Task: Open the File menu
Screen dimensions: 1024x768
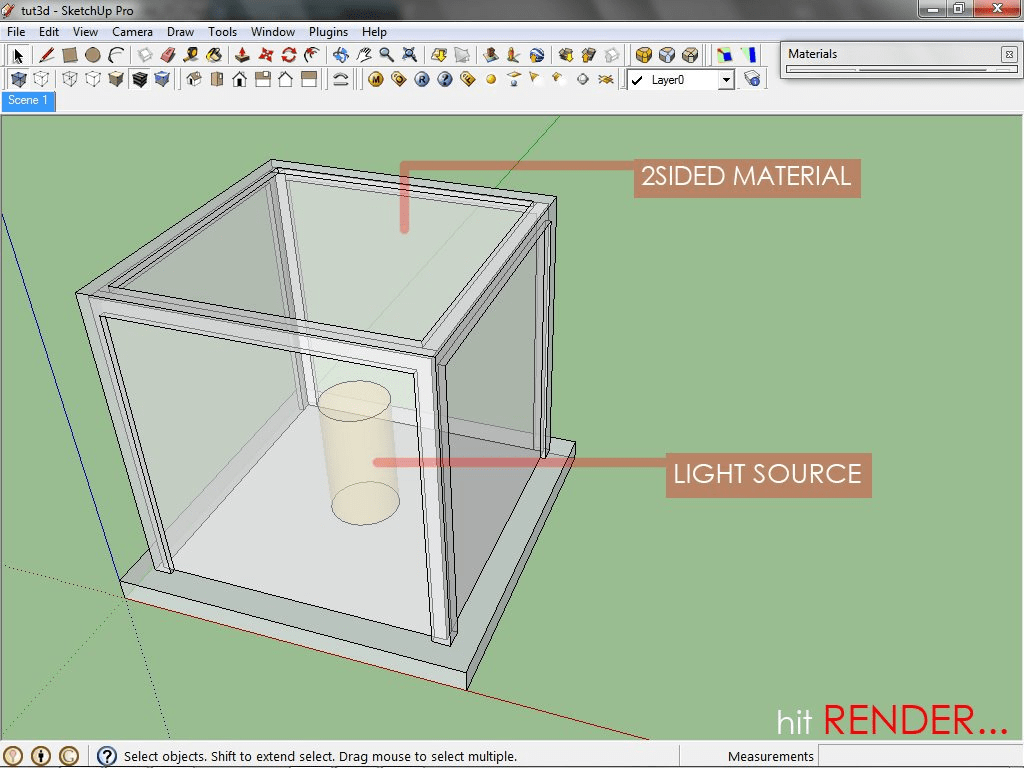Action: (x=16, y=31)
